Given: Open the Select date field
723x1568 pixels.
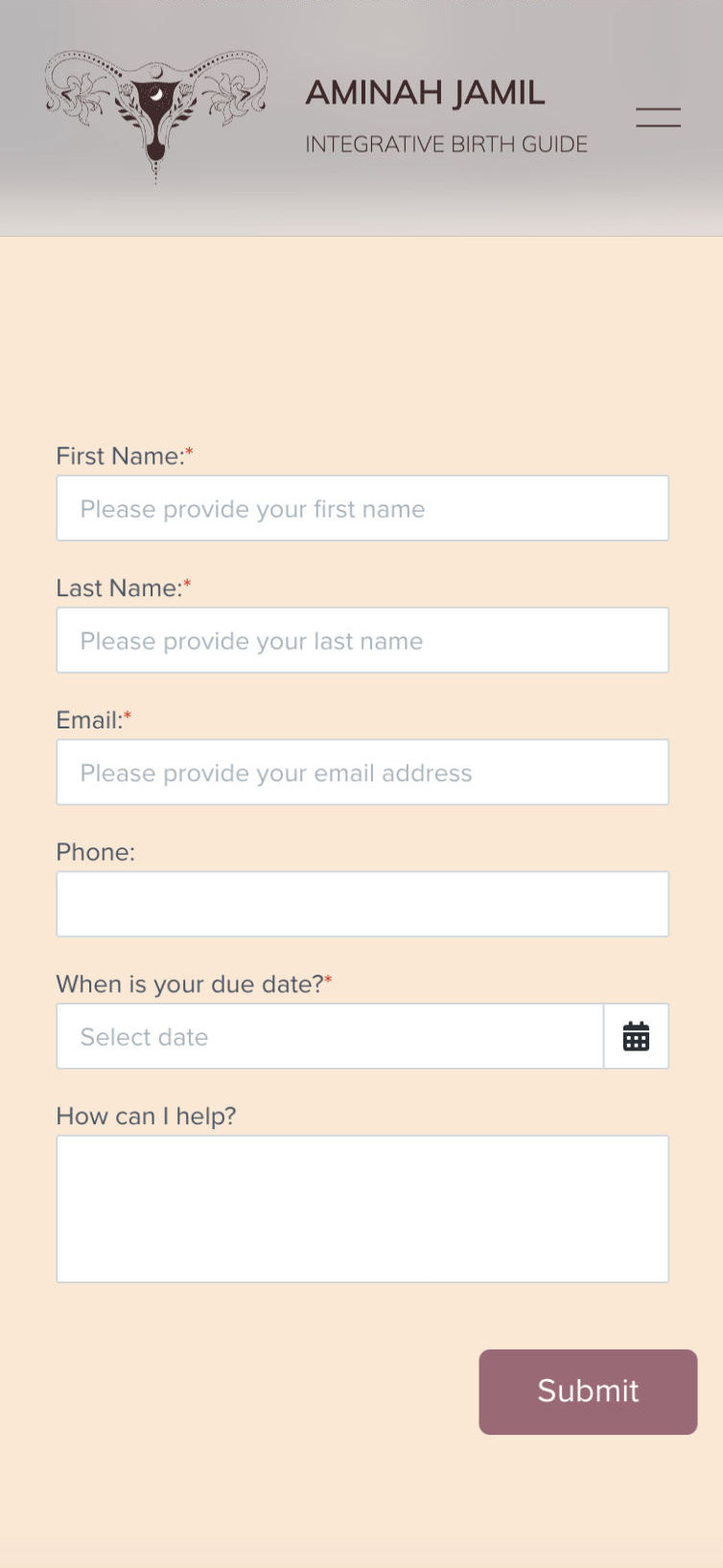Looking at the screenshot, I should 330,1036.
